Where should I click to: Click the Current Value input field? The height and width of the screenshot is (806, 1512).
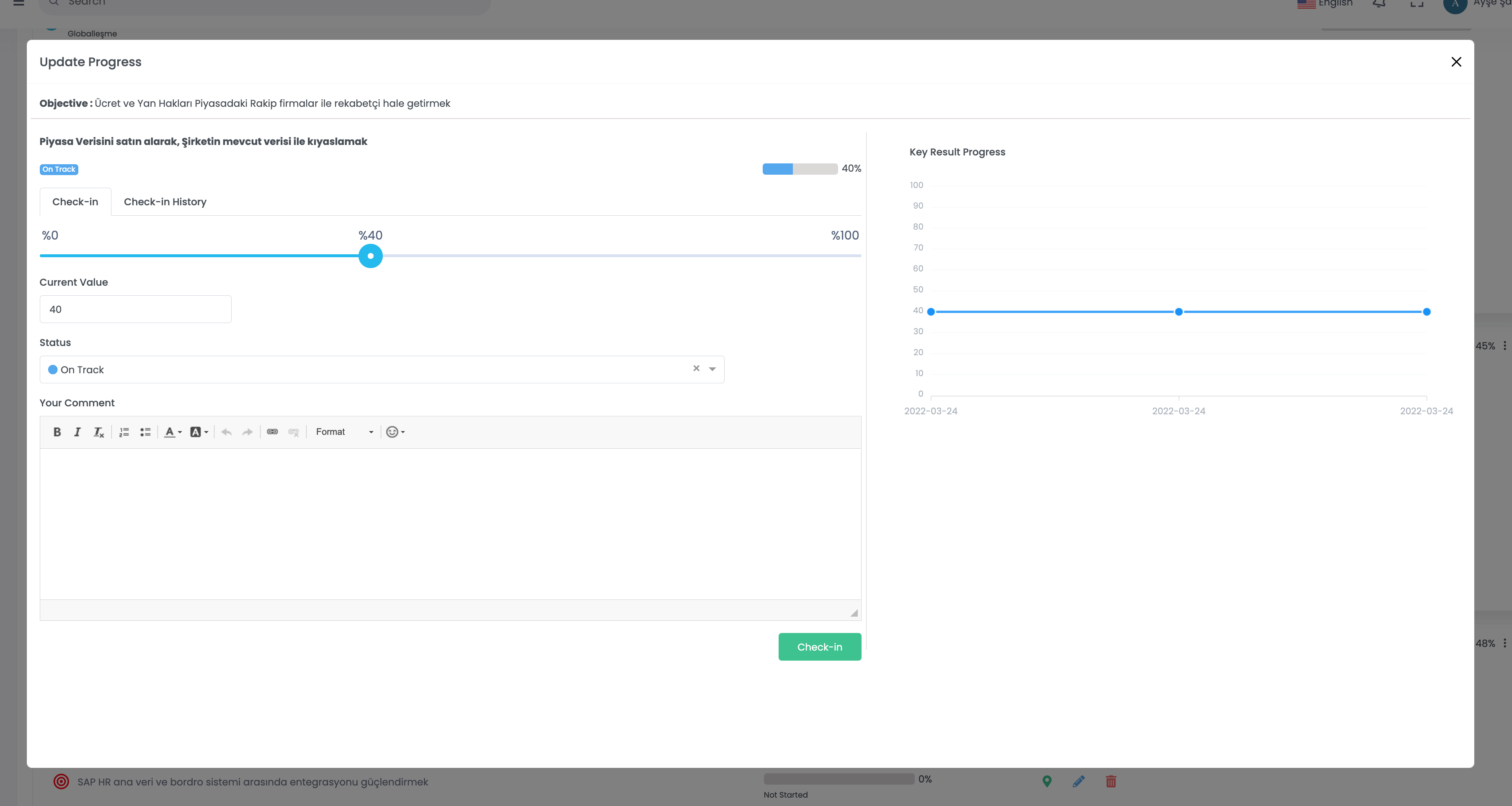tap(135, 309)
